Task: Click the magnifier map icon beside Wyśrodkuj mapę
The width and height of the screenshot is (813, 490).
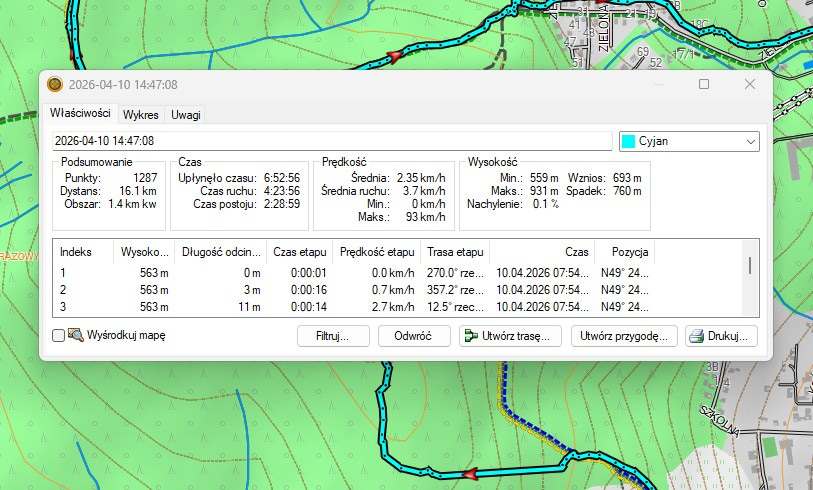Action: click(76, 336)
